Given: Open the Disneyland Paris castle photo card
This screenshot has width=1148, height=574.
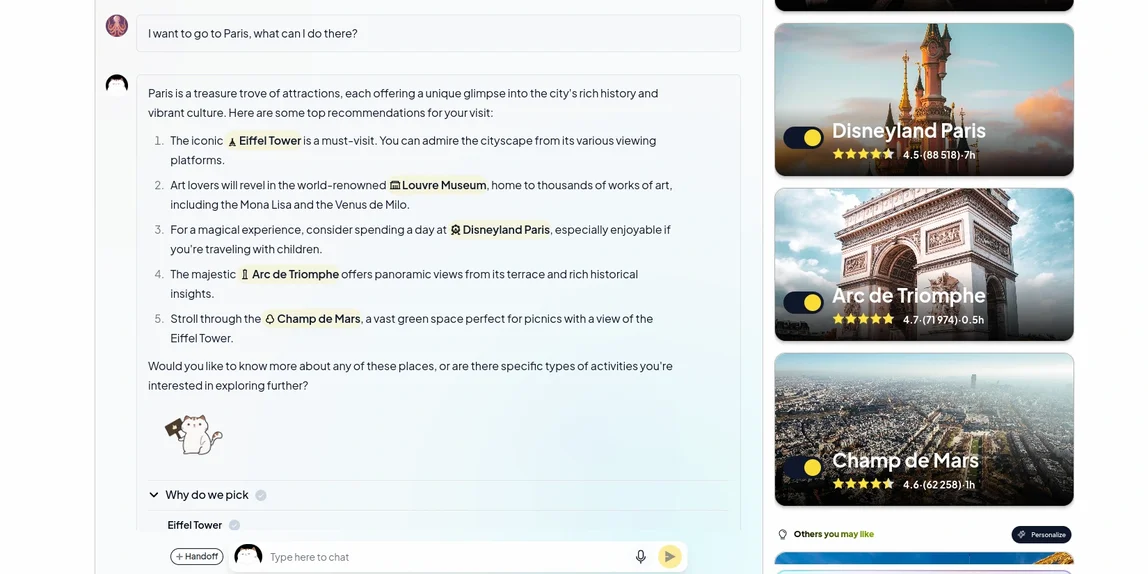Looking at the screenshot, I should [x=924, y=100].
